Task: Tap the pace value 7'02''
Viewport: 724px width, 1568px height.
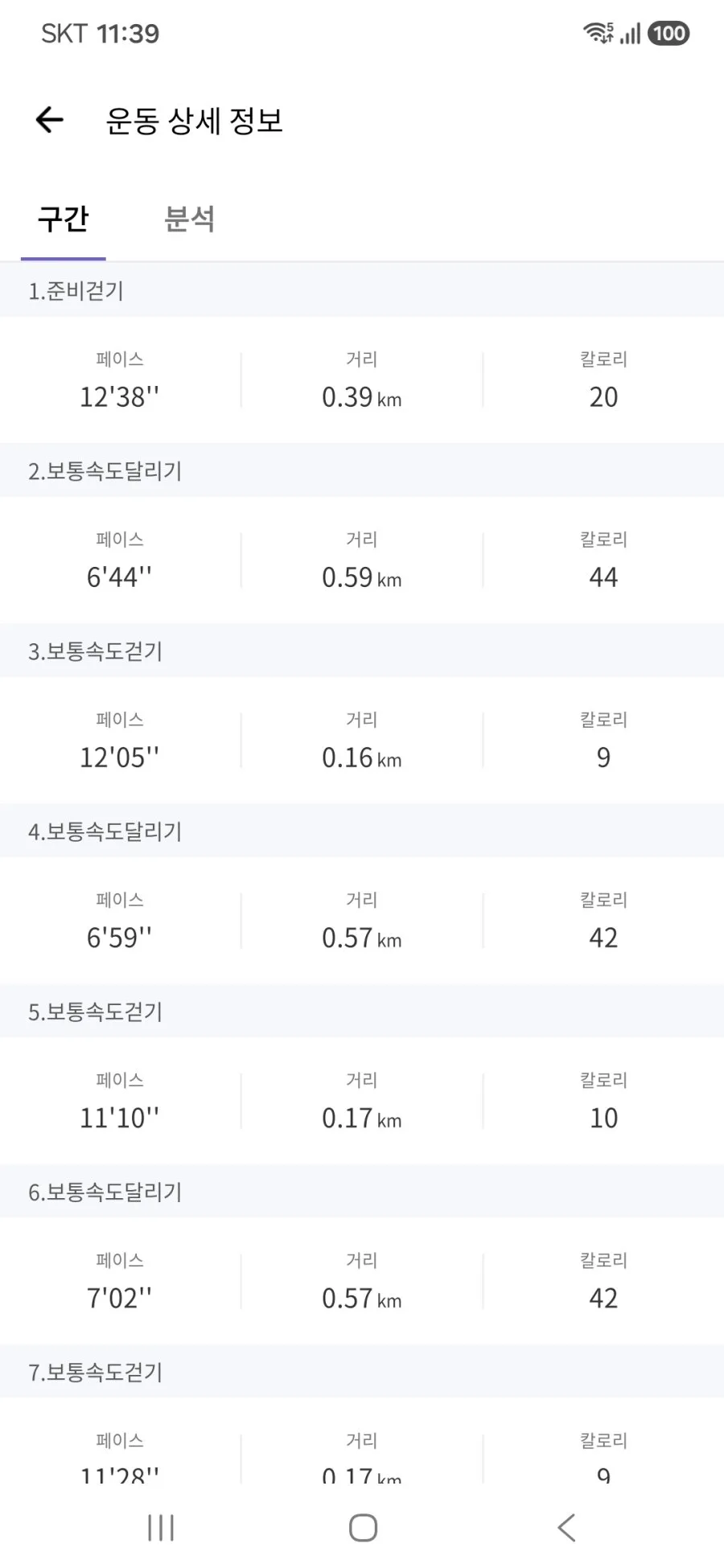Action: [119, 1297]
